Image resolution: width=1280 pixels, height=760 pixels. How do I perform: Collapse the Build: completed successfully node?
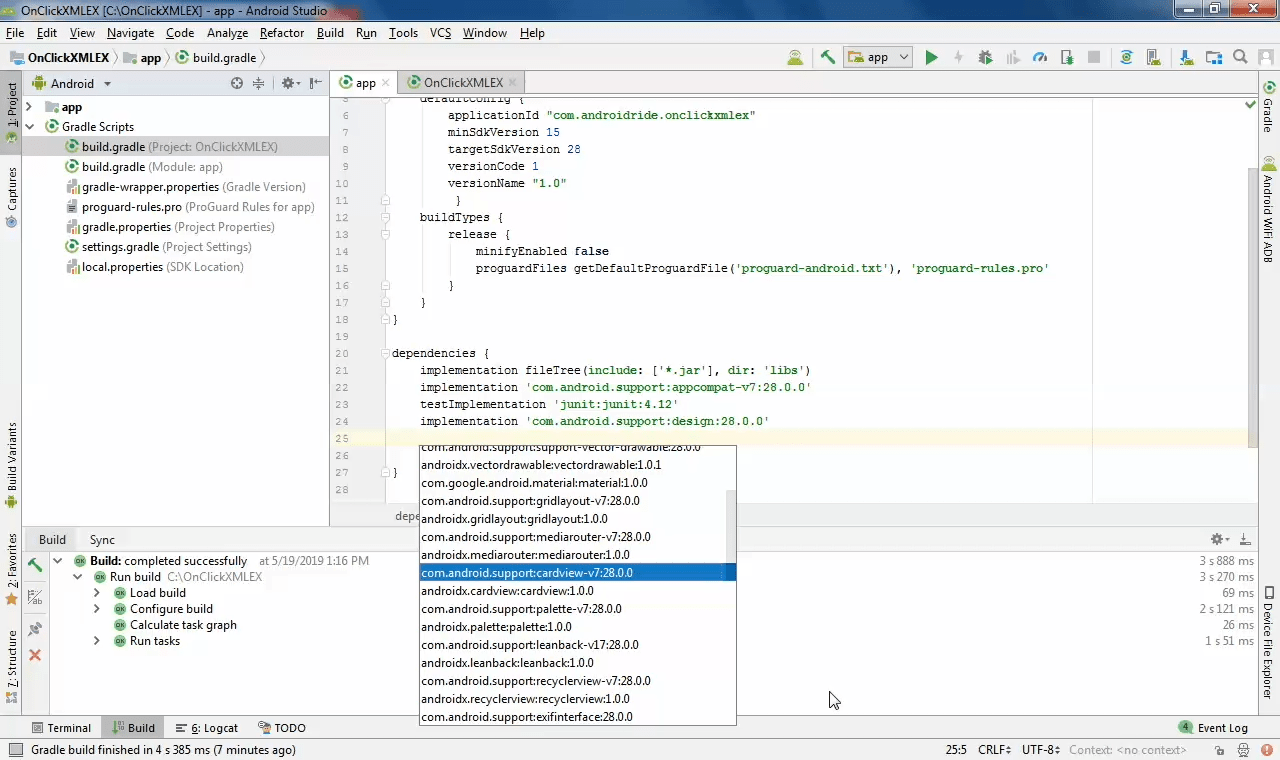pyautogui.click(x=58, y=561)
